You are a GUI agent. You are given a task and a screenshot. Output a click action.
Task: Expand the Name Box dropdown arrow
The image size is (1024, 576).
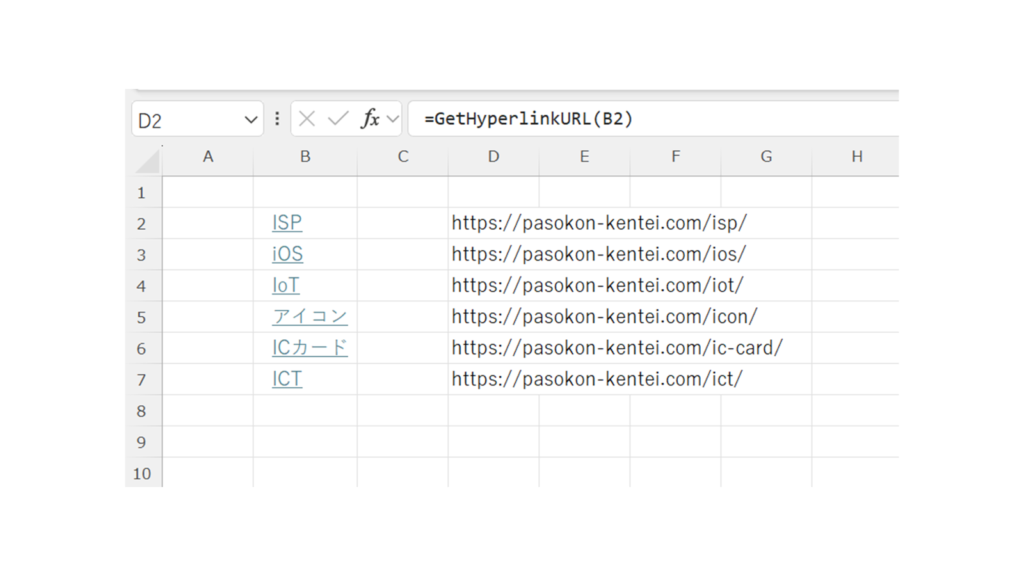(251, 120)
